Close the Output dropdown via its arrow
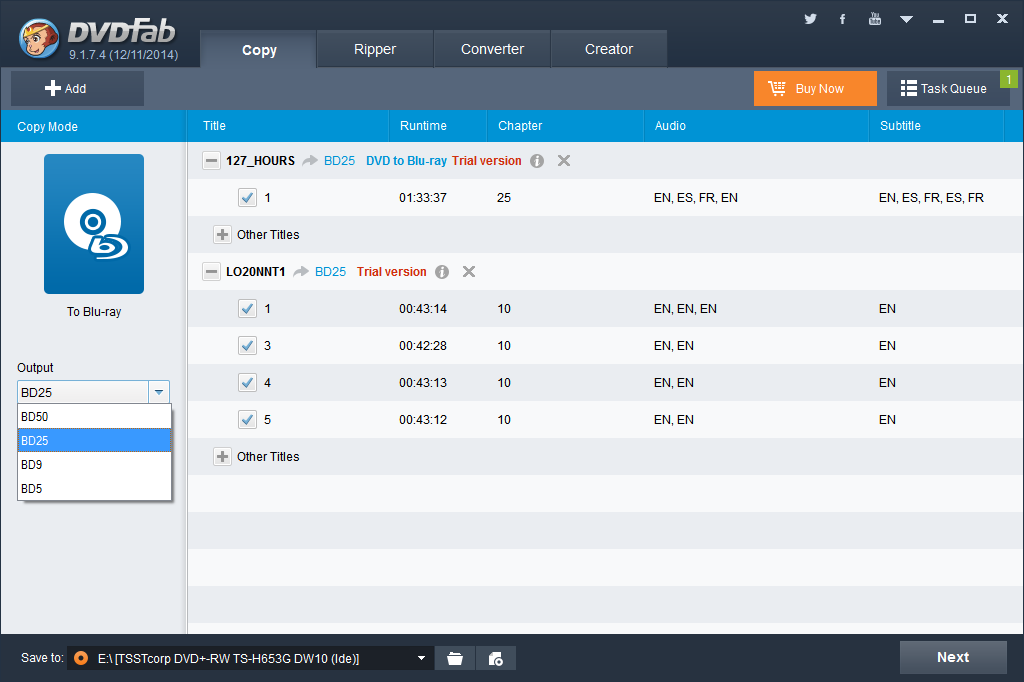This screenshot has width=1024, height=682. click(159, 392)
